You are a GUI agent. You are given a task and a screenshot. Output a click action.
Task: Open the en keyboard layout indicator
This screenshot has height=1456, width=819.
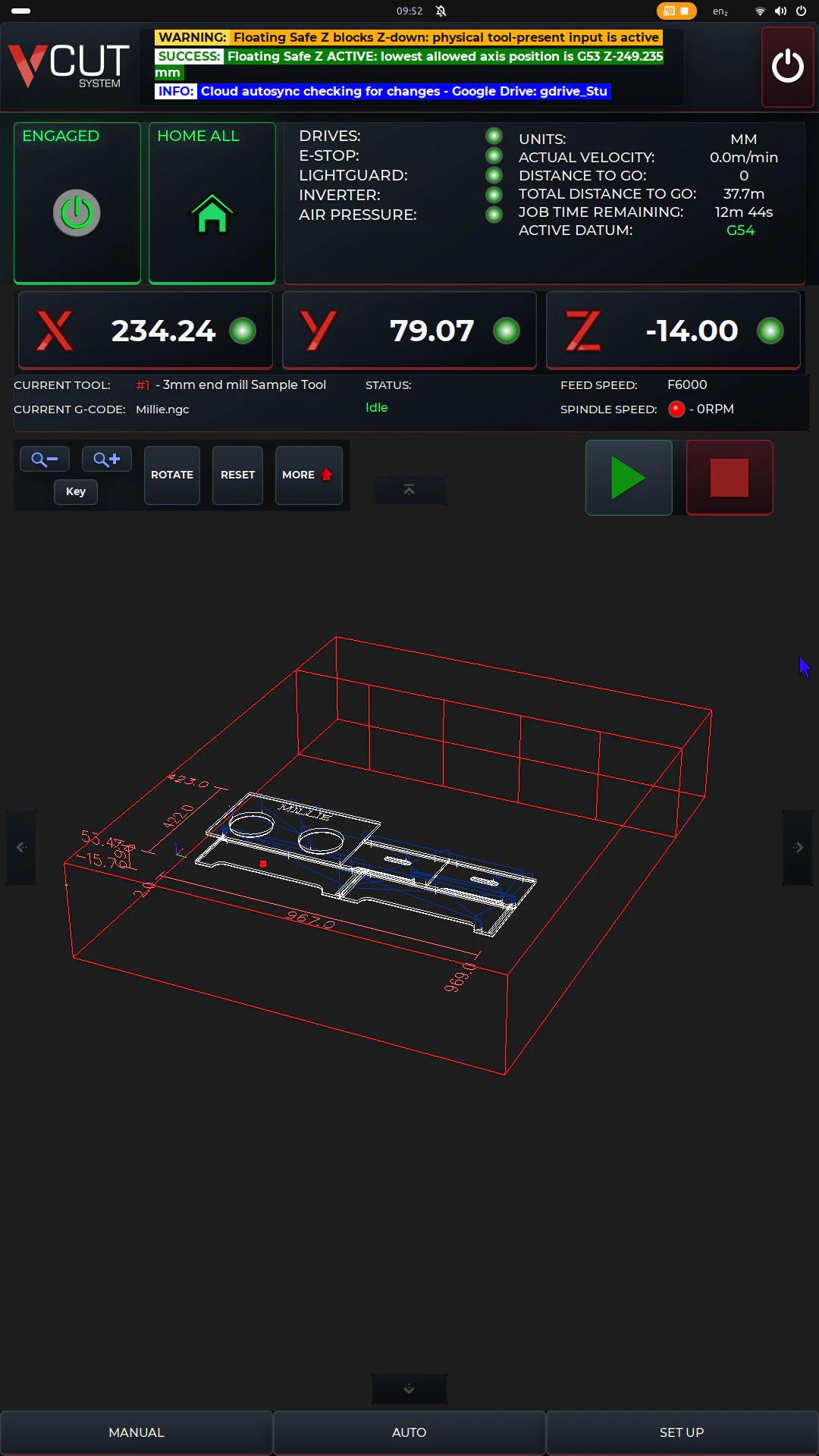click(x=720, y=11)
